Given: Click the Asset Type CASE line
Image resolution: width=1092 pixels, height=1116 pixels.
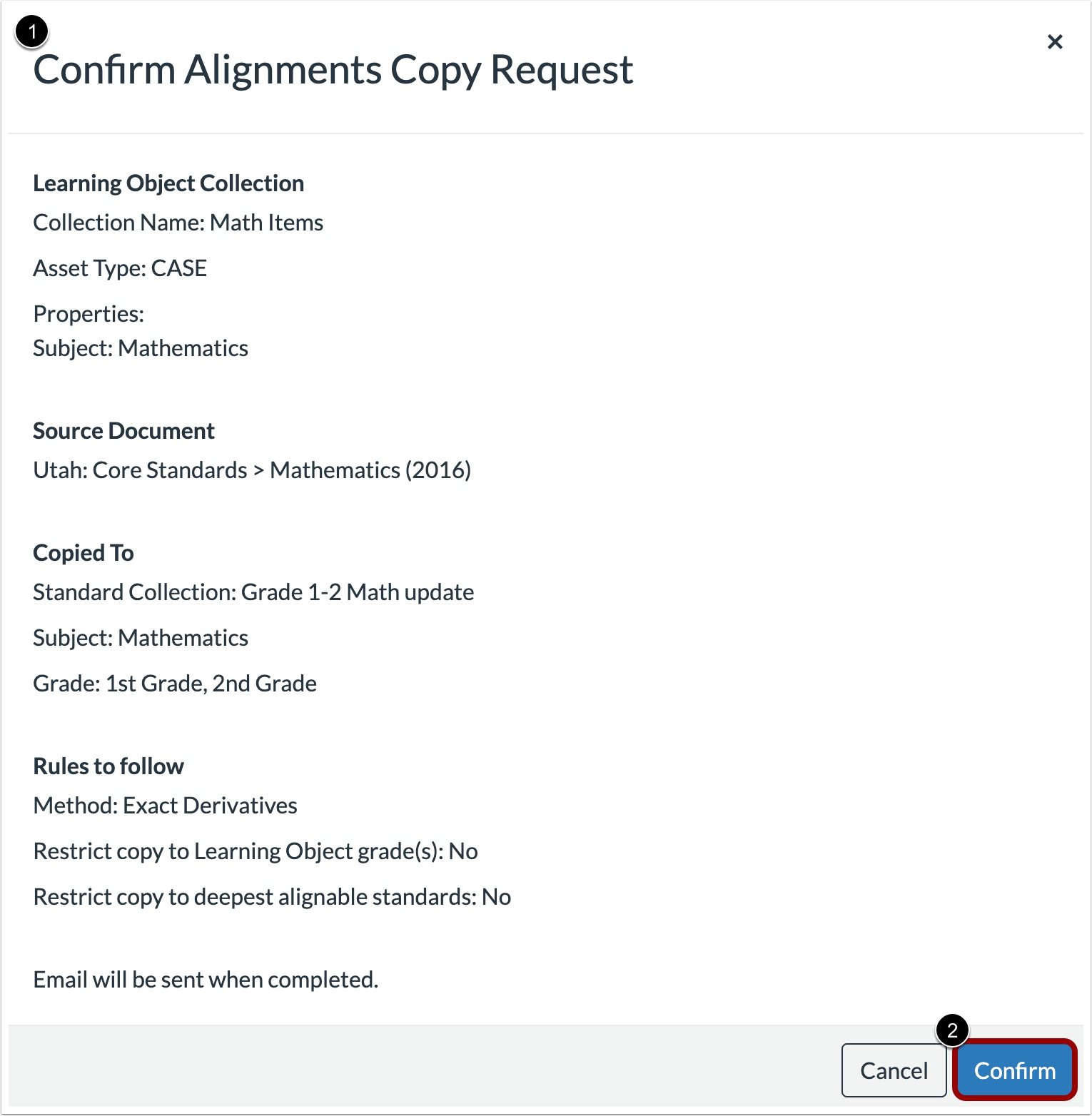Looking at the screenshot, I should pos(120,268).
